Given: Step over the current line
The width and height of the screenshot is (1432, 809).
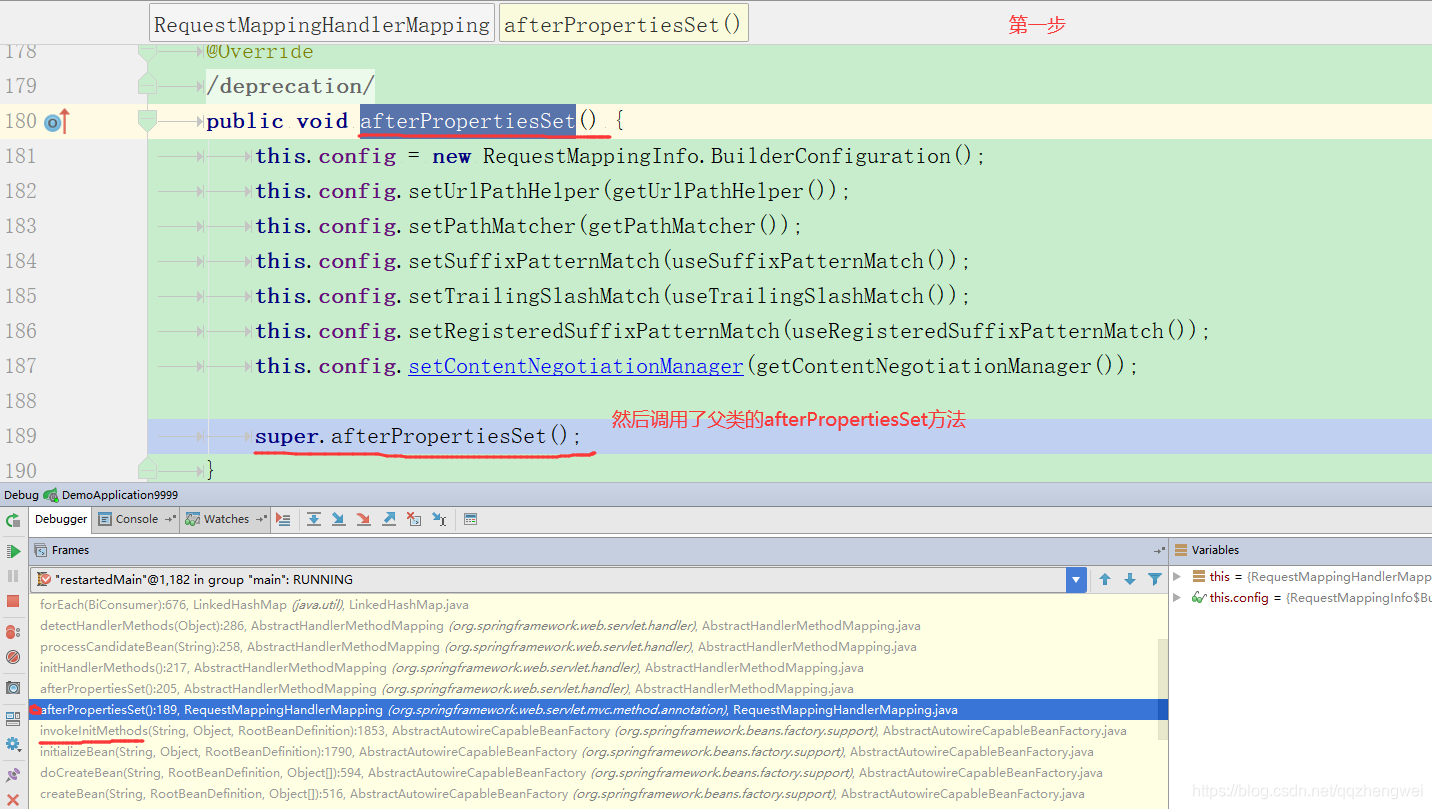Looking at the screenshot, I should click(x=314, y=519).
